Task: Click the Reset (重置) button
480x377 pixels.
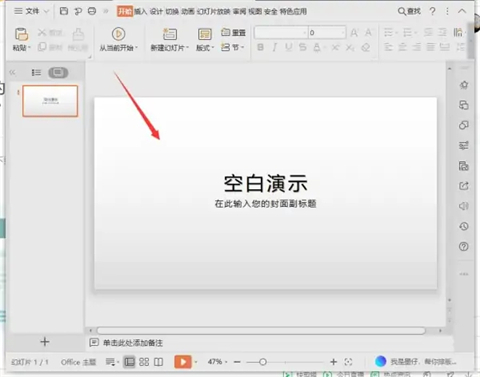Action: (x=233, y=32)
